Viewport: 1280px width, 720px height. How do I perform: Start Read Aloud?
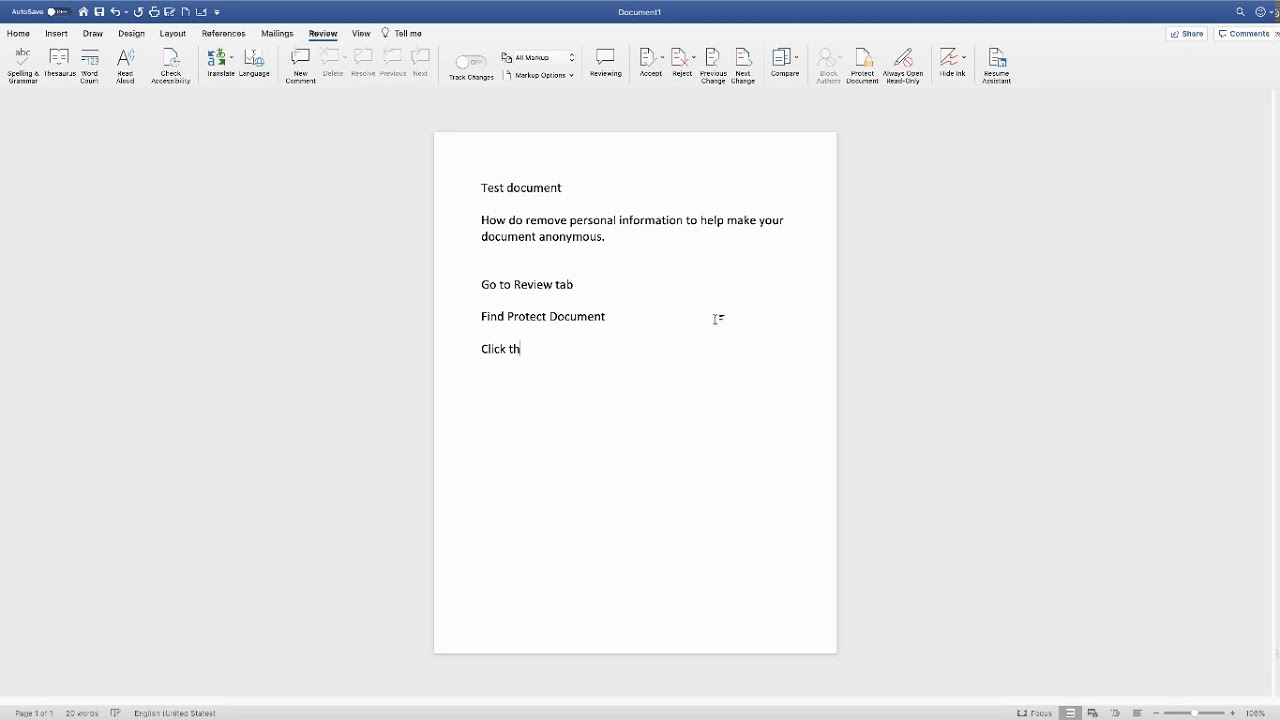[125, 65]
